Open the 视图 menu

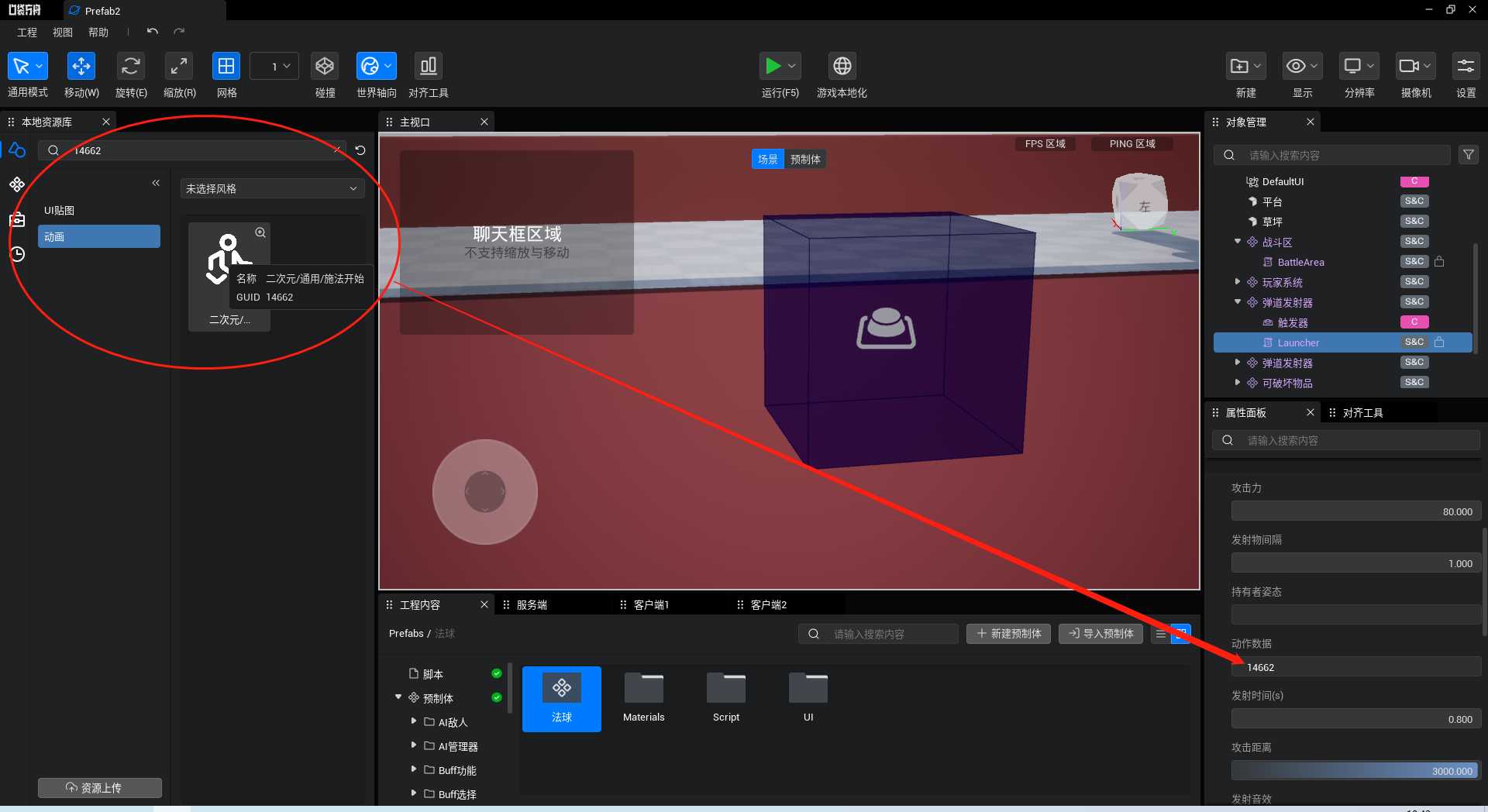tap(63, 33)
